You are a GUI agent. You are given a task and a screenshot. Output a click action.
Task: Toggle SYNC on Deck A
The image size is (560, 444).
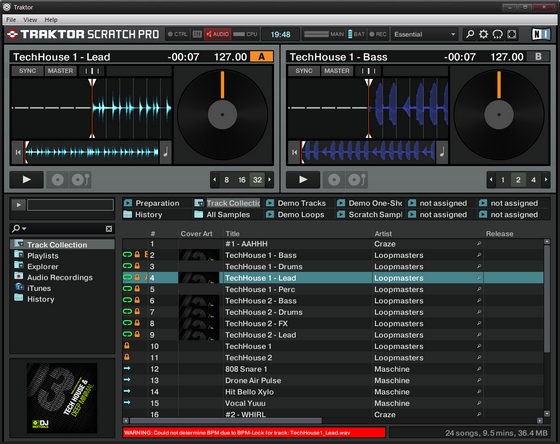(27, 71)
